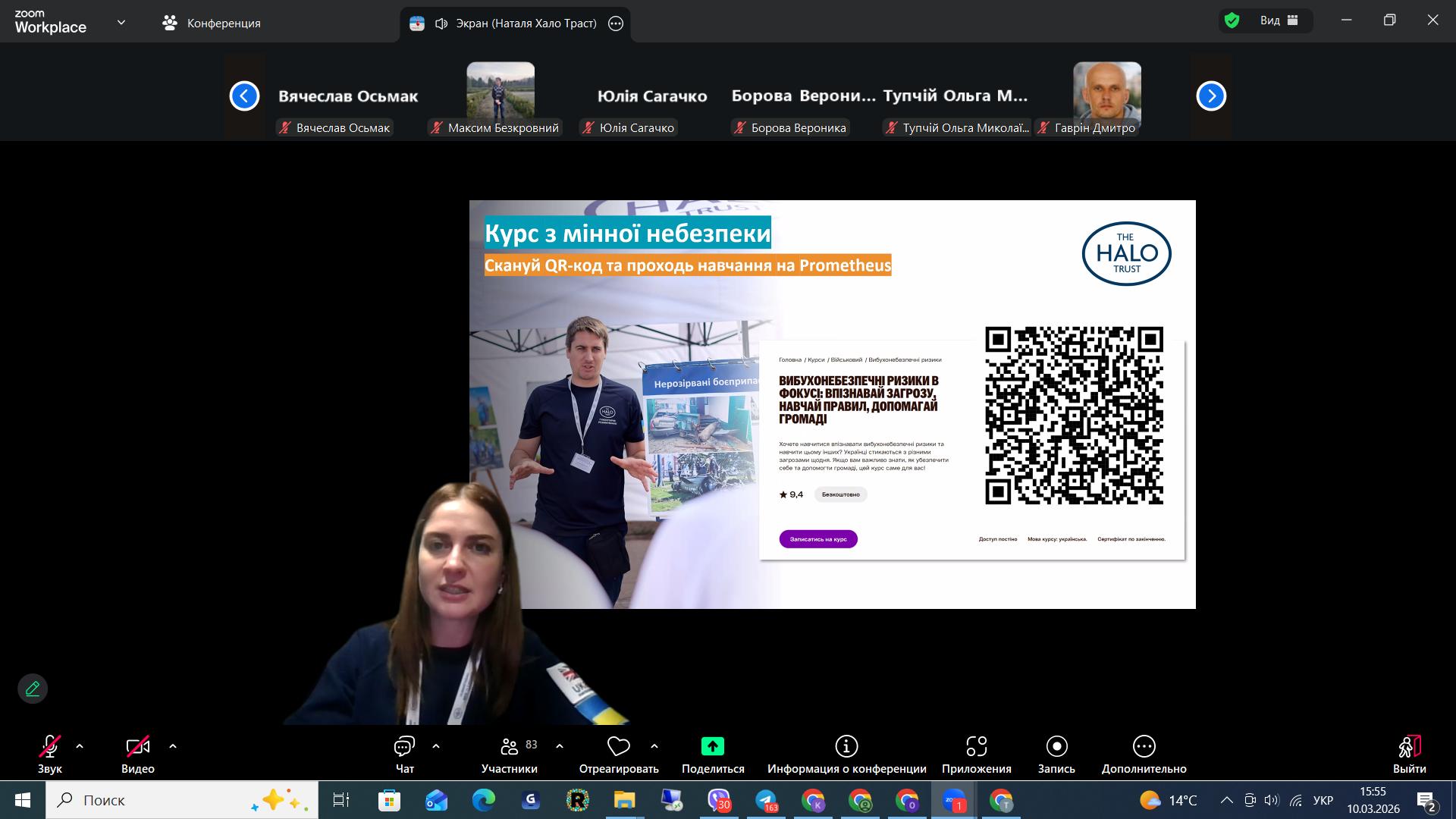Switch to the Конференция tab
The image size is (1456, 819).
coord(212,23)
